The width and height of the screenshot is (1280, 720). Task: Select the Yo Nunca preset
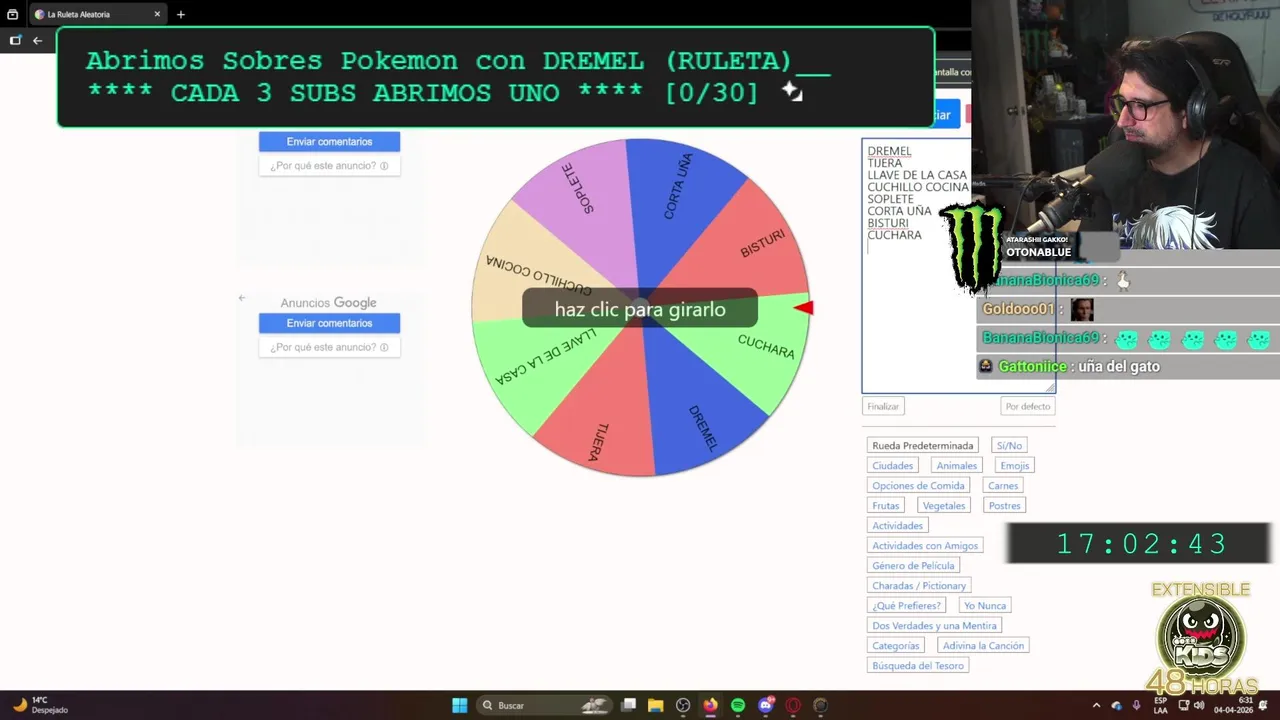coord(985,606)
